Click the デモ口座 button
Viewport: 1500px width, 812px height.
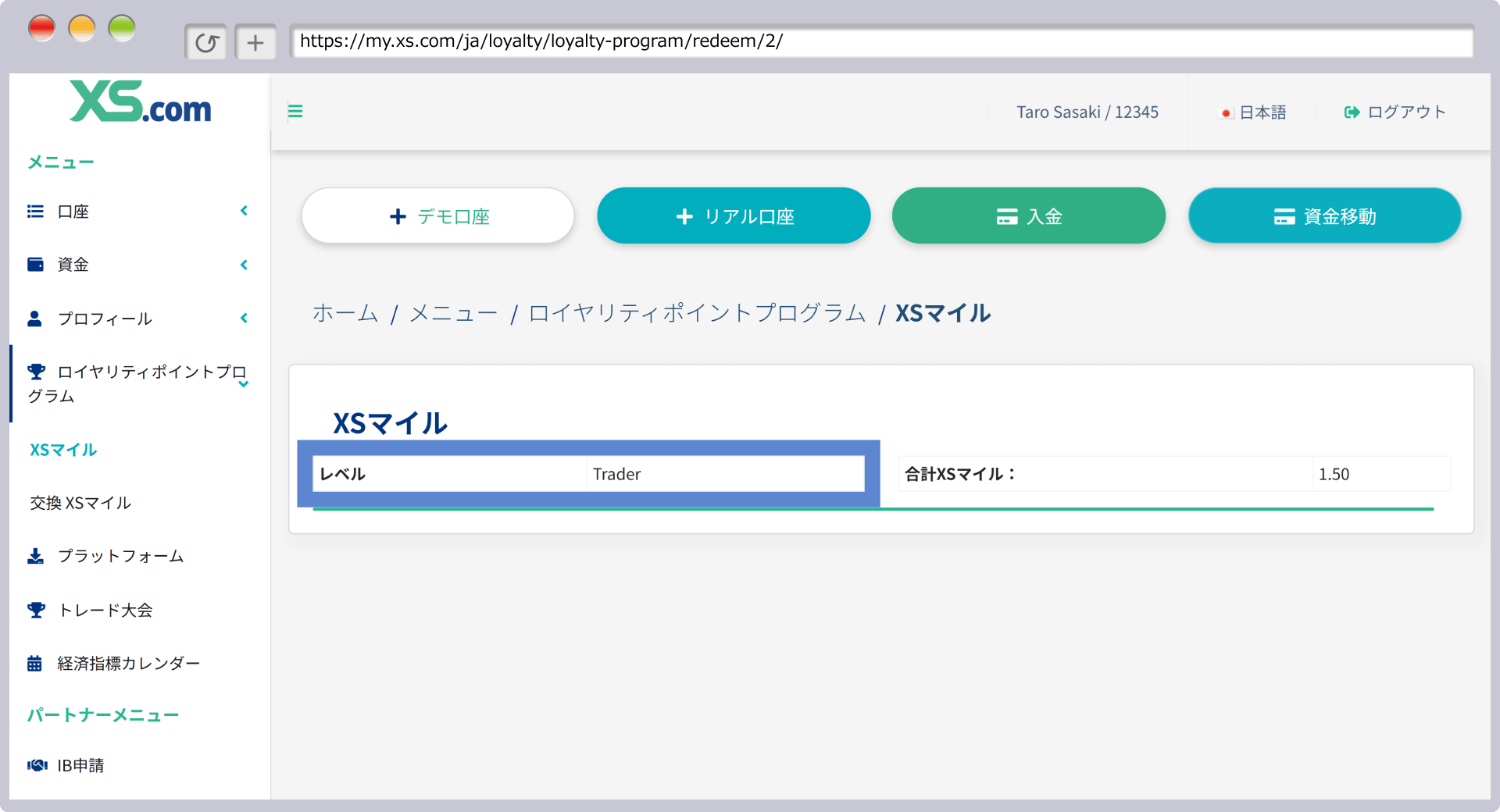click(438, 216)
